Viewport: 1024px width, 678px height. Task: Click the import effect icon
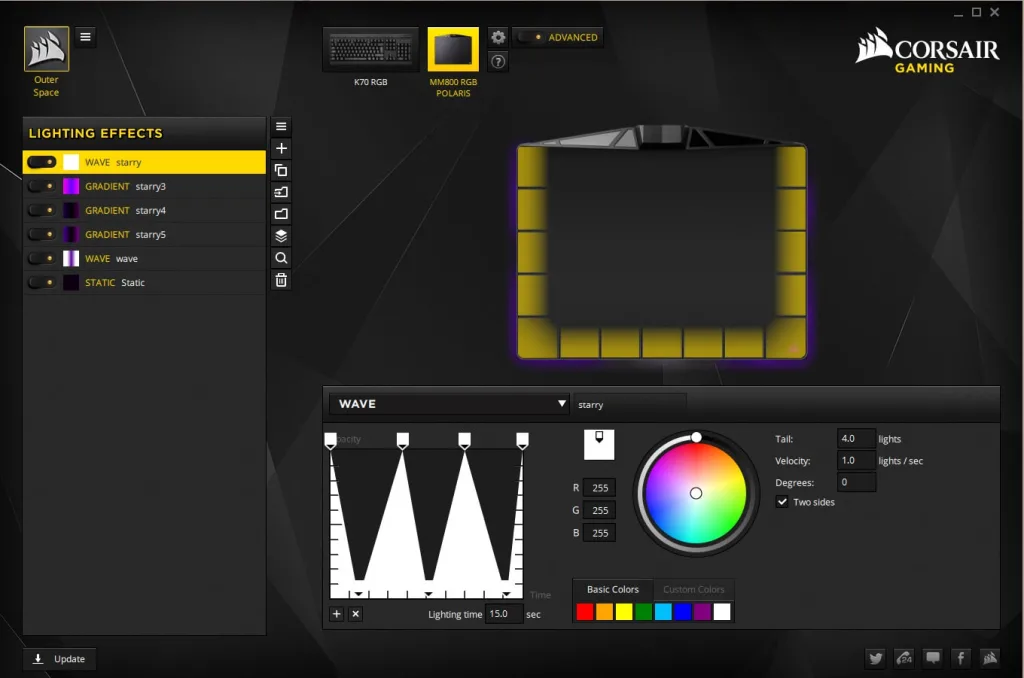click(281, 192)
